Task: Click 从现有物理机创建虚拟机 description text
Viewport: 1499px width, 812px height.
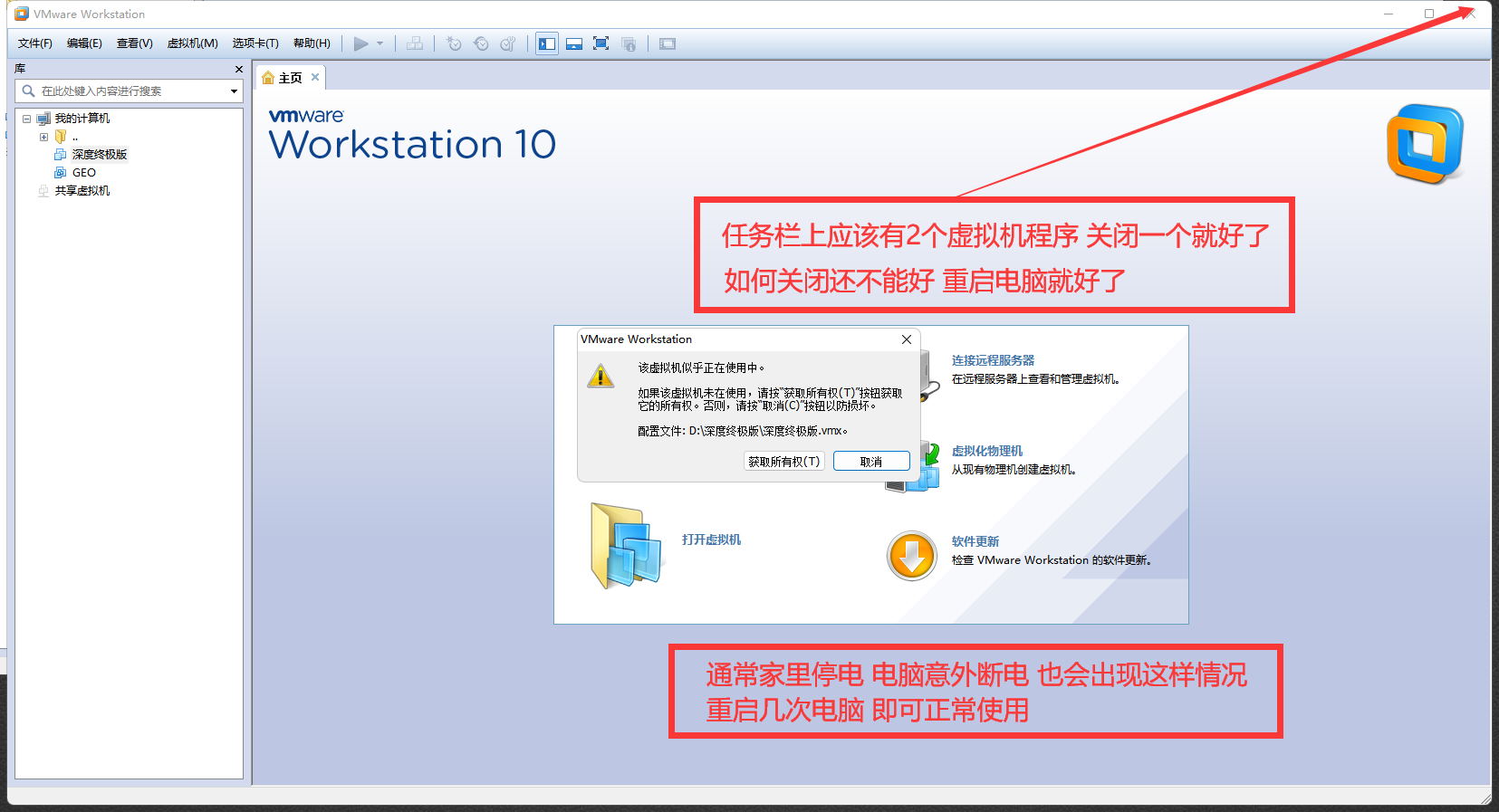Action: point(1014,470)
